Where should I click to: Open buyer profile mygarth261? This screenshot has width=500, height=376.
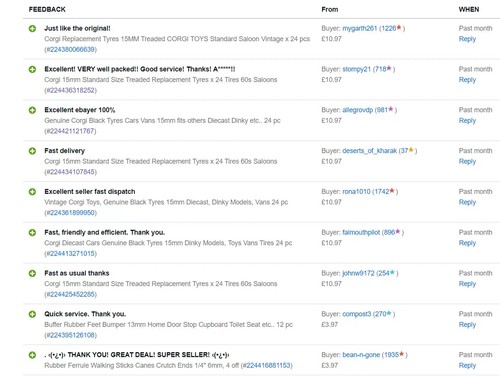(x=359, y=28)
